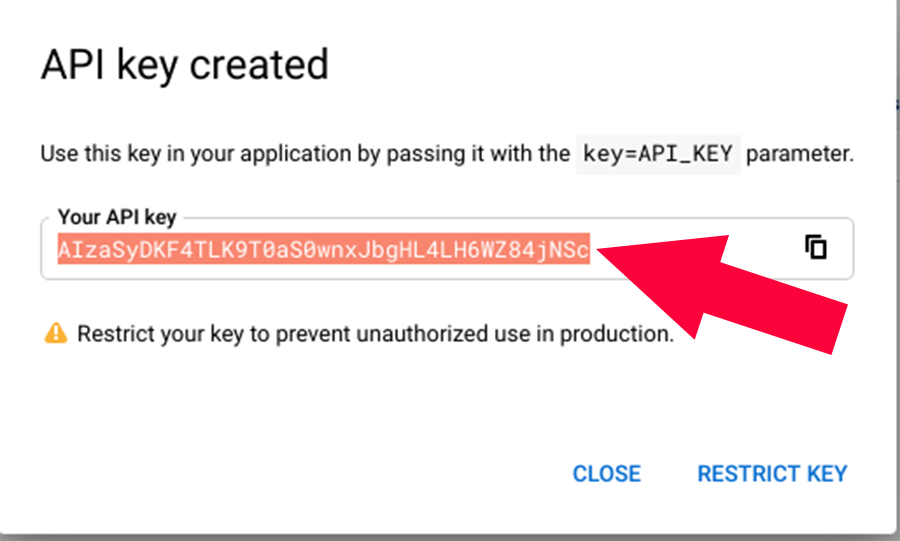This screenshot has width=900, height=541.
Task: Select the key=API_KEY code snippet
Action: (x=658, y=154)
